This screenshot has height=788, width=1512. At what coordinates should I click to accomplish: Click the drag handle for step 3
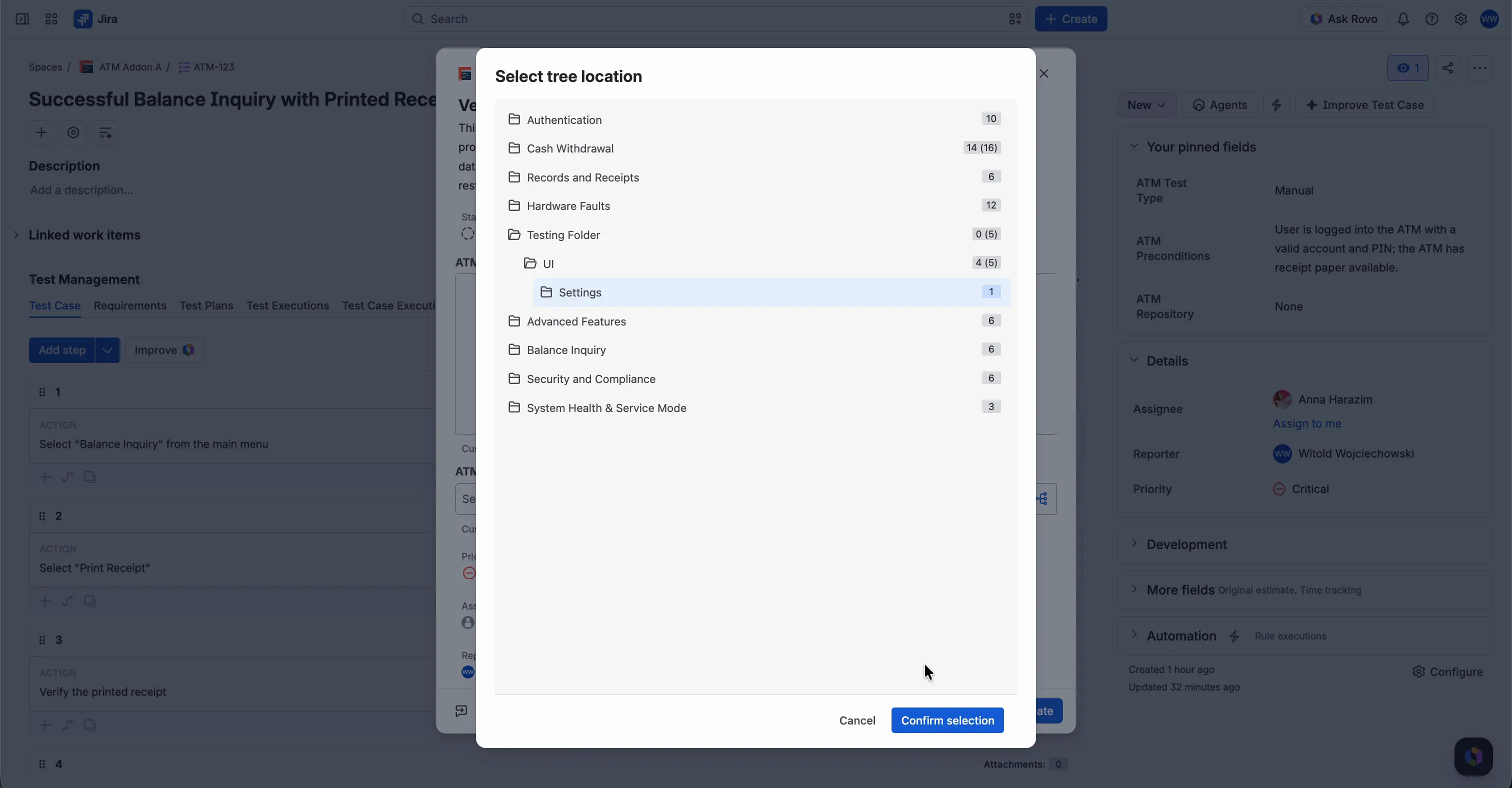41,639
